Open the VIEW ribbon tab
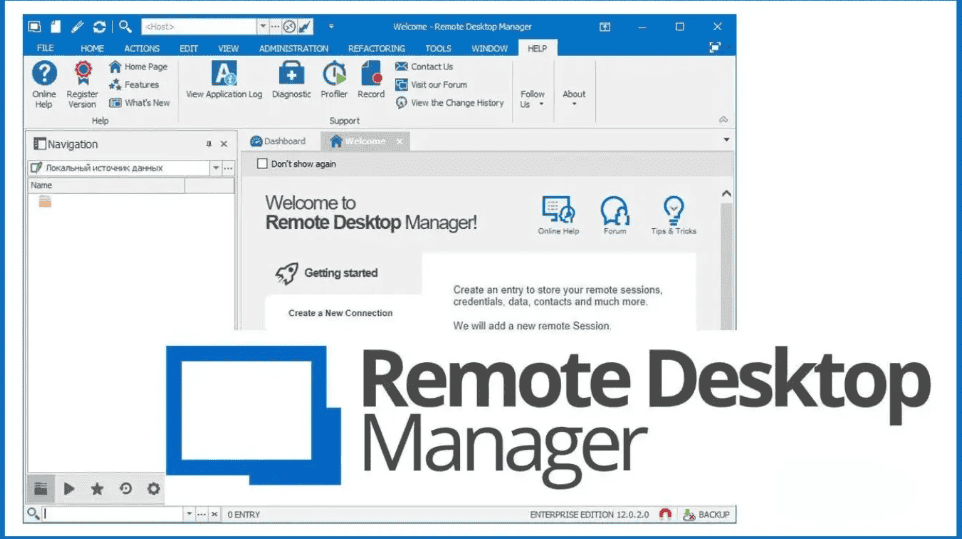This screenshot has height=539, width=962. pyautogui.click(x=228, y=48)
